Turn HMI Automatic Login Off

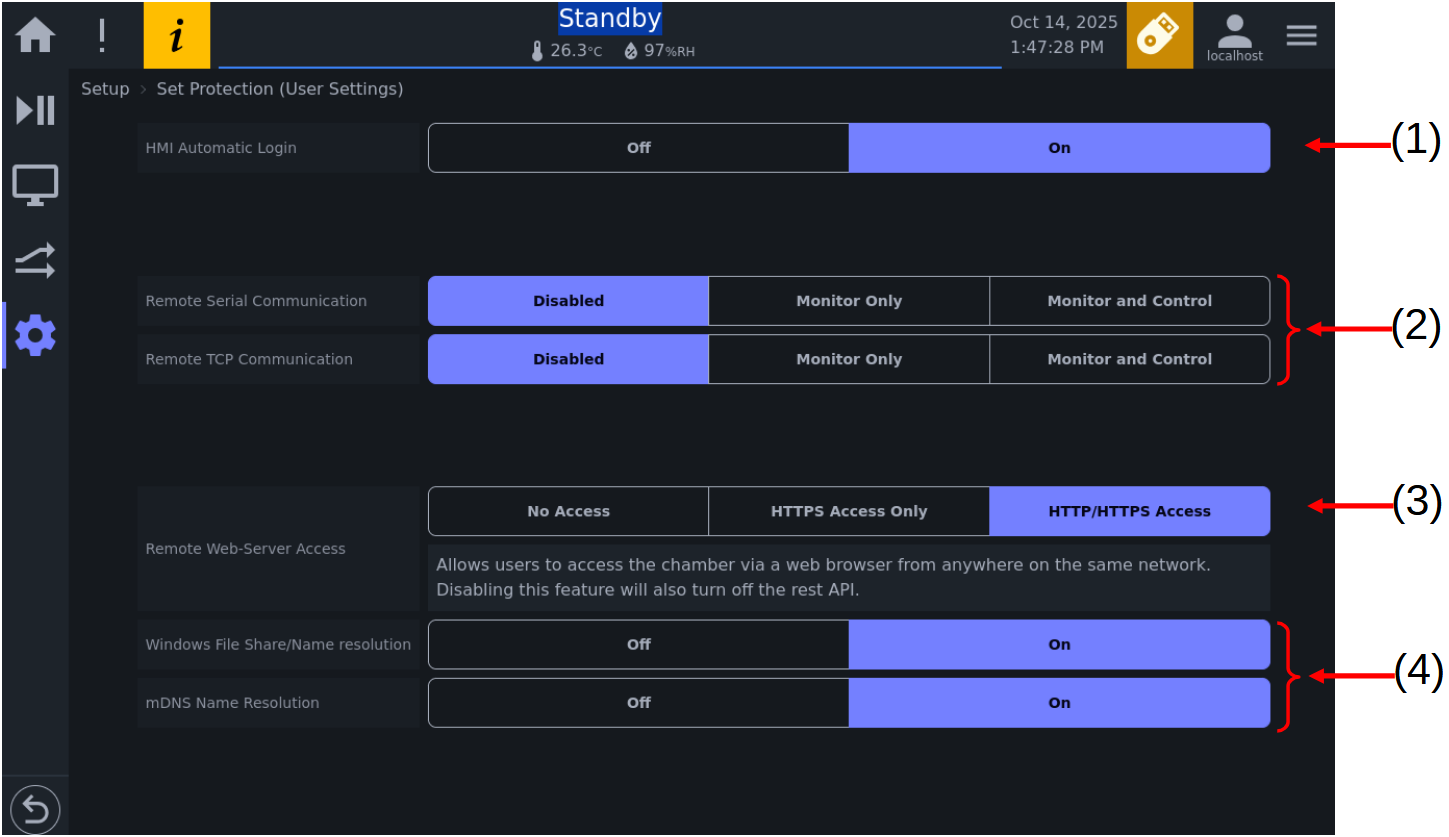click(x=639, y=148)
